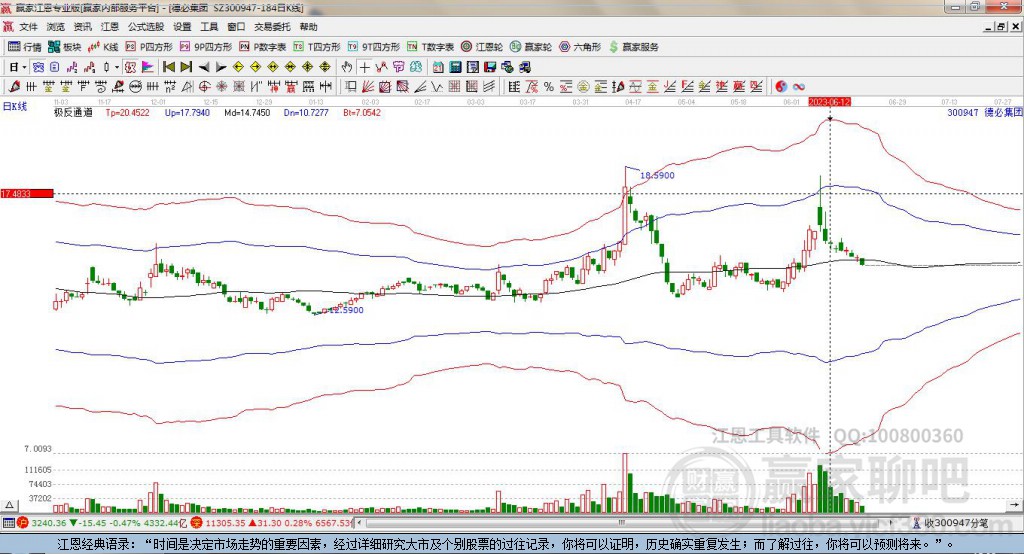Jump to first bar green arrow
This screenshot has width=1024, height=554.
pyautogui.click(x=168, y=67)
